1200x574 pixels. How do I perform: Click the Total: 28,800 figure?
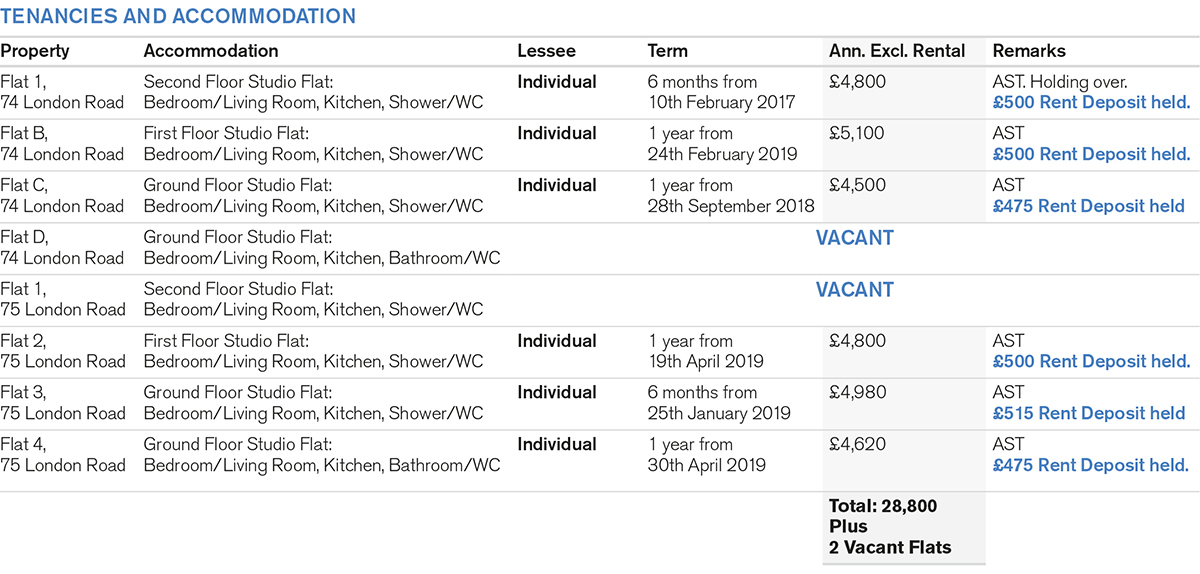tap(883, 507)
